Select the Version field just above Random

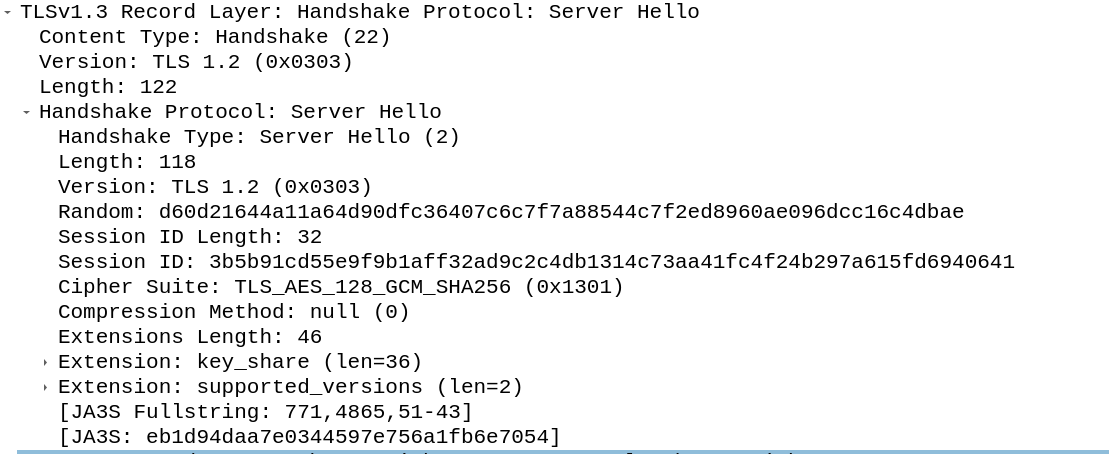(x=214, y=187)
